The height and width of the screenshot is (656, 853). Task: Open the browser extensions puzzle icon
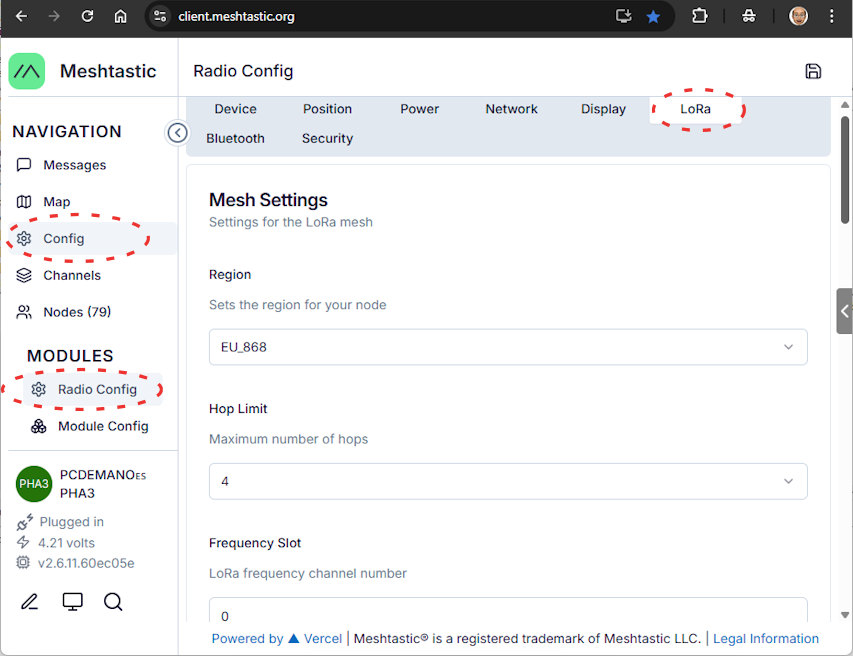pyautogui.click(x=700, y=16)
